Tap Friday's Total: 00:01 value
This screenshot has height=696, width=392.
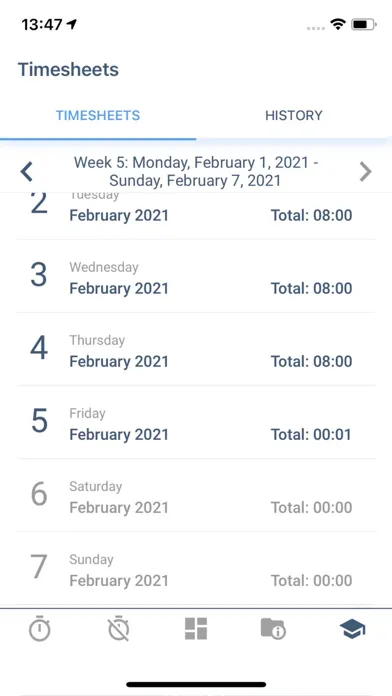tap(311, 435)
